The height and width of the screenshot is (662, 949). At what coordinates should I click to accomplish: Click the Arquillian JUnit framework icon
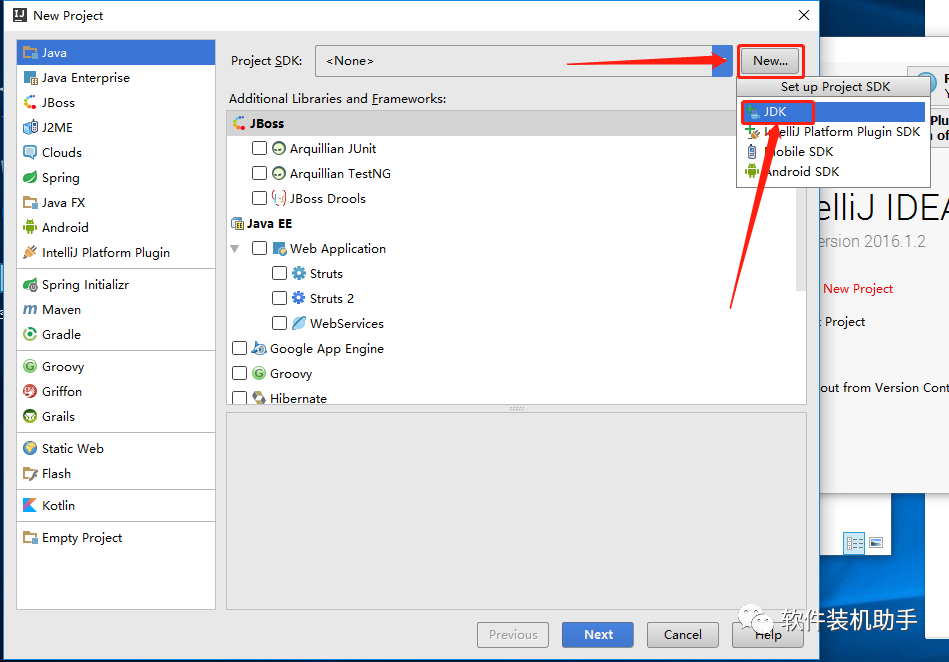(278, 148)
